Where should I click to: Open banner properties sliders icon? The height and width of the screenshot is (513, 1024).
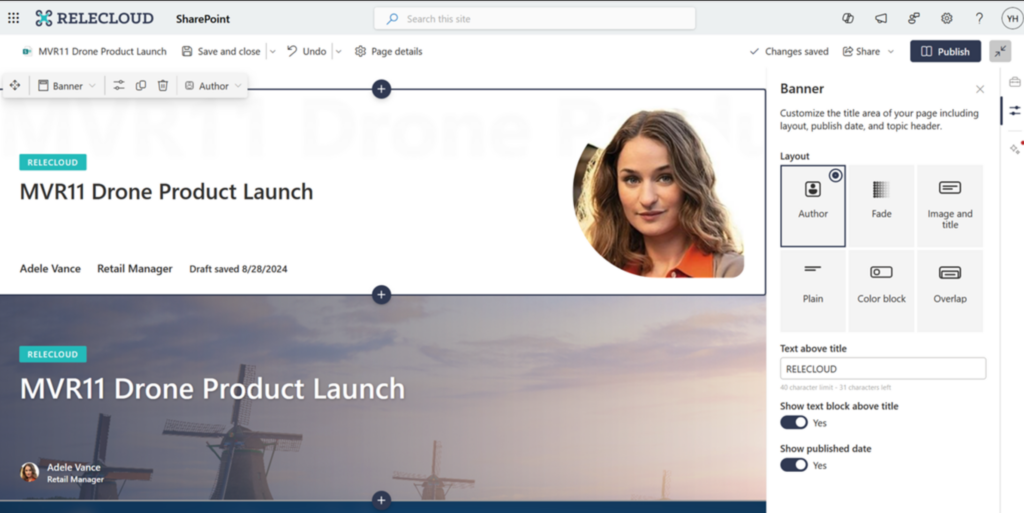(118, 86)
